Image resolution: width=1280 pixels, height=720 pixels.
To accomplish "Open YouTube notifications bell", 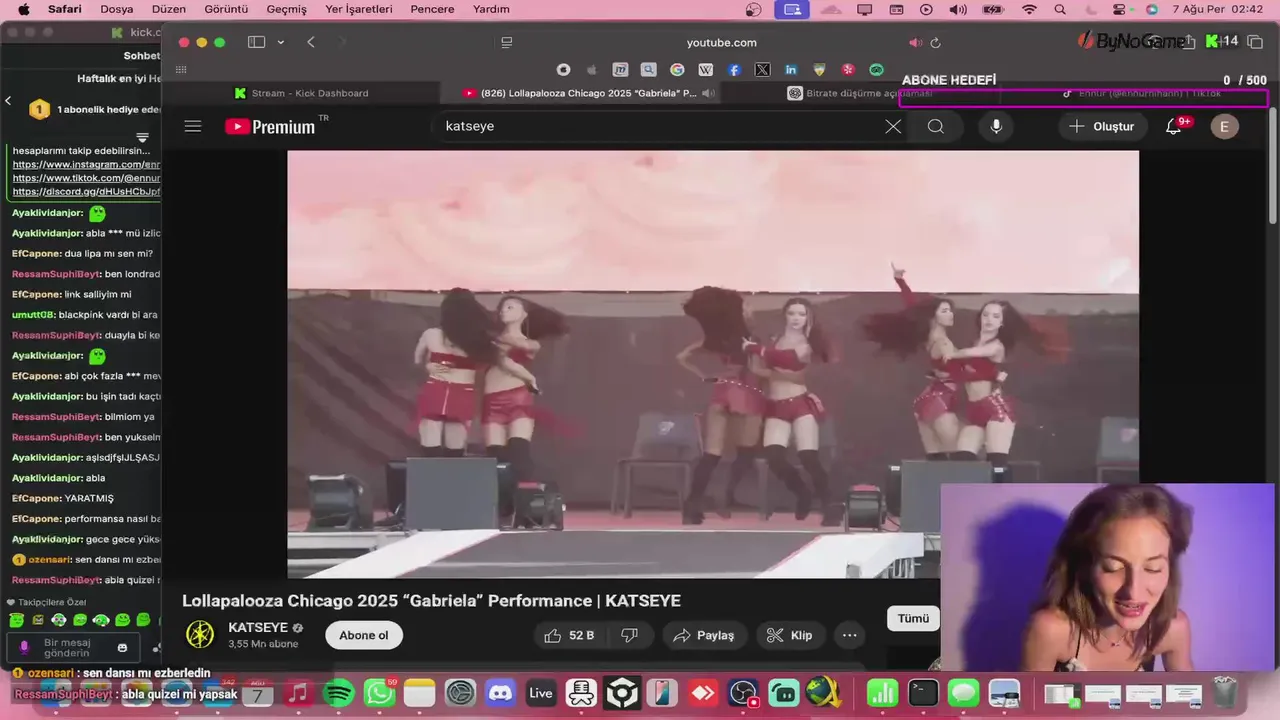I will pyautogui.click(x=1174, y=127).
